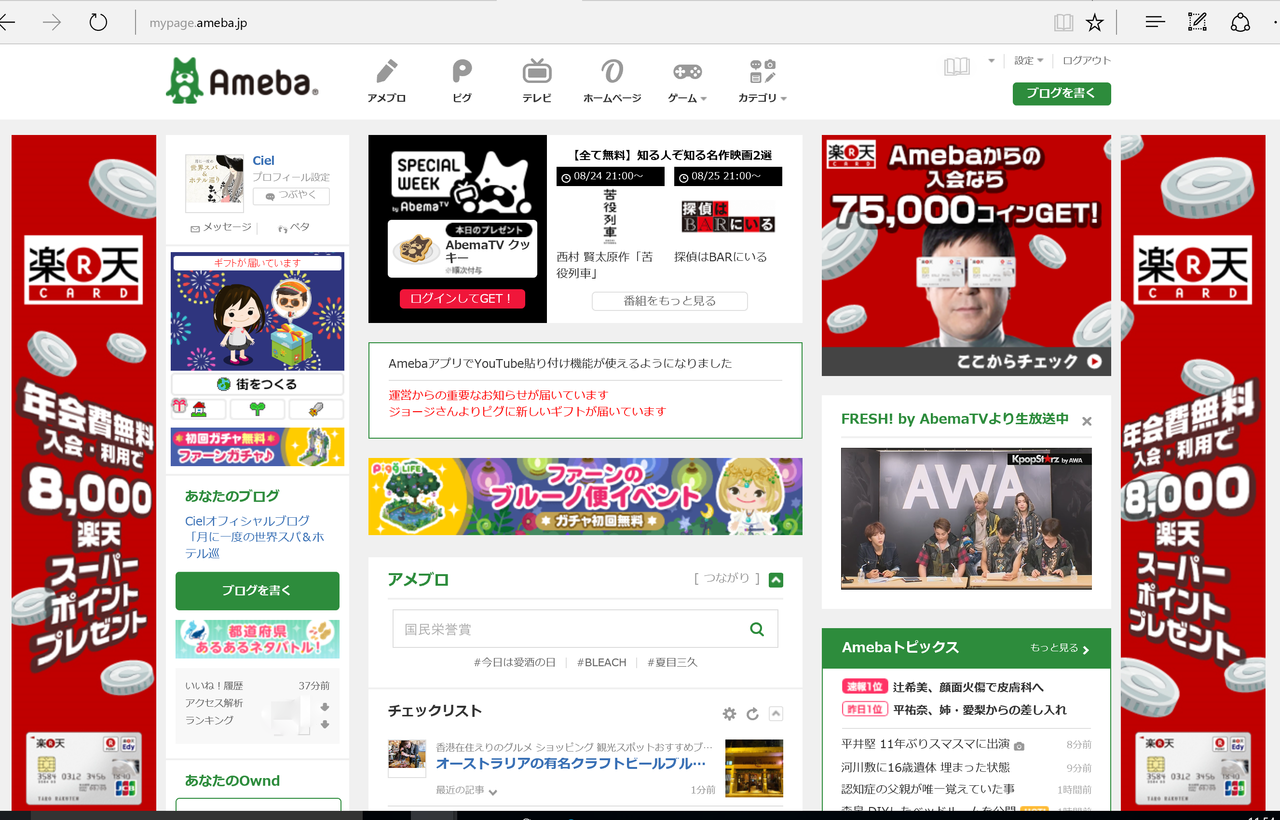
Task: Open the ファーンガチャ banner
Action: coord(257,447)
